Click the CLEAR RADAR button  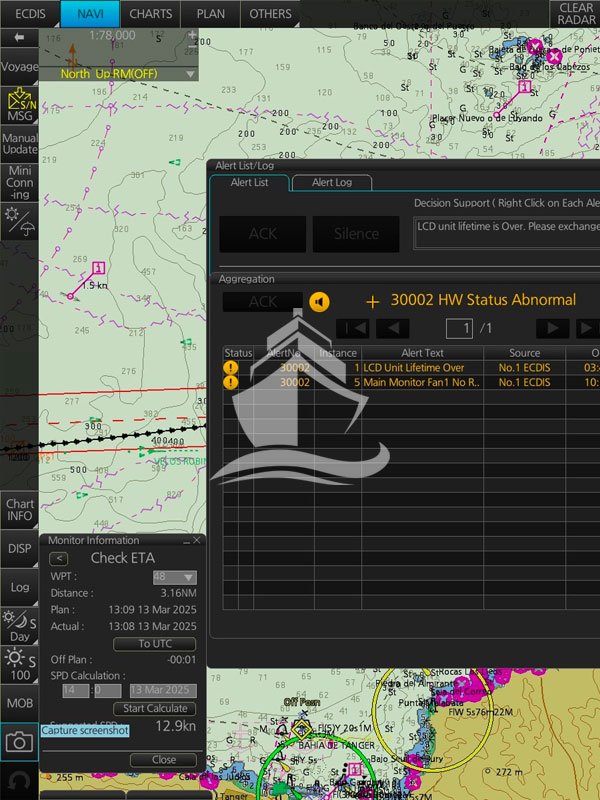(x=576, y=14)
